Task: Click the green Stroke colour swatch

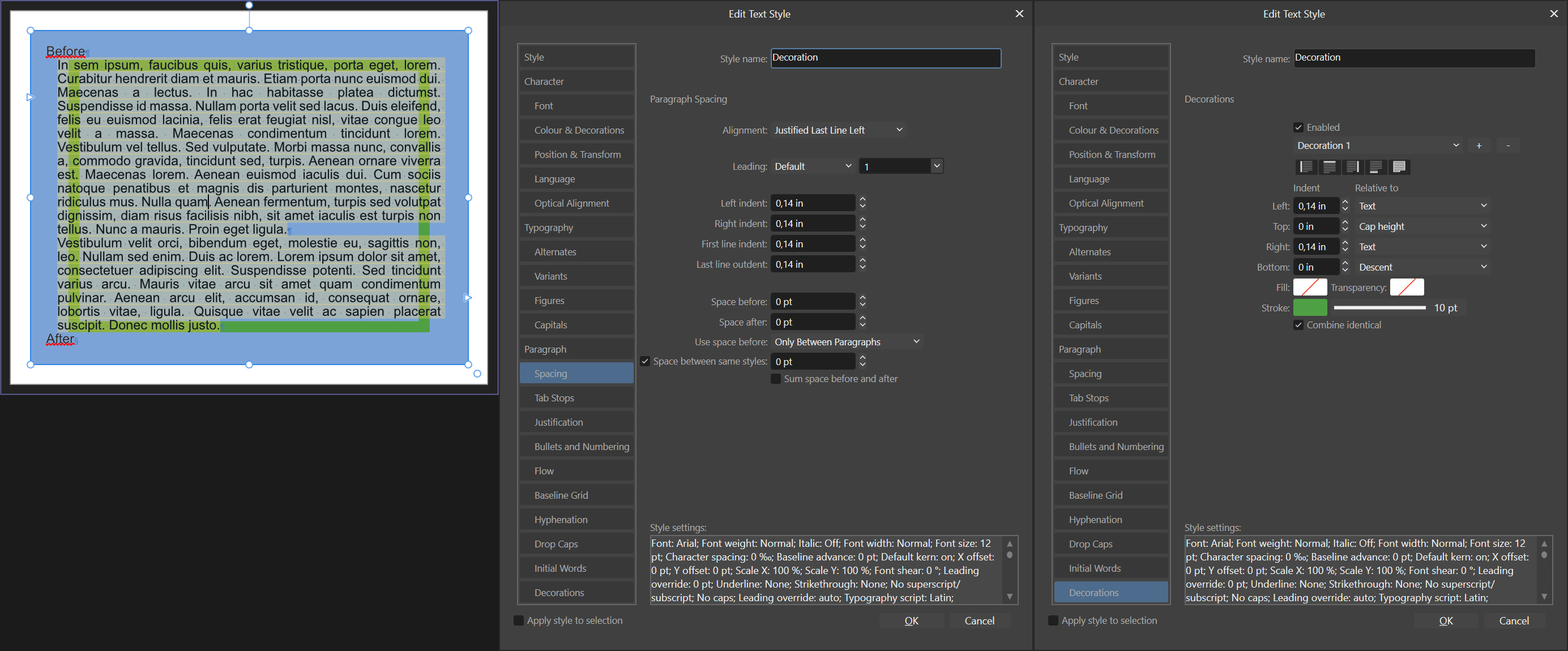Action: point(1309,308)
